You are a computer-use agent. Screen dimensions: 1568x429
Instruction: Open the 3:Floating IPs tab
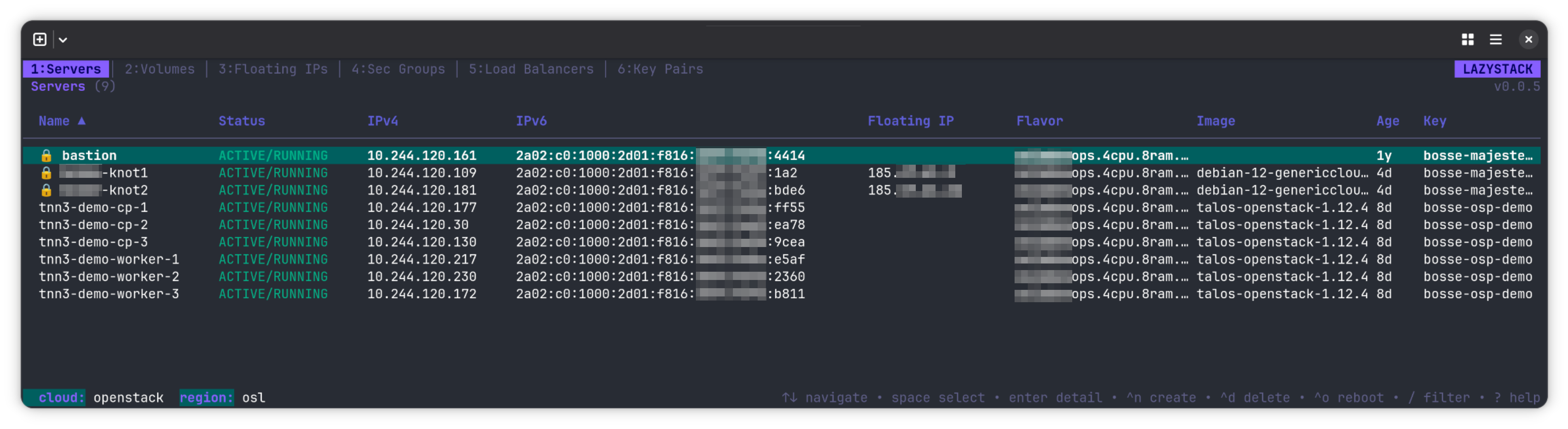(273, 69)
